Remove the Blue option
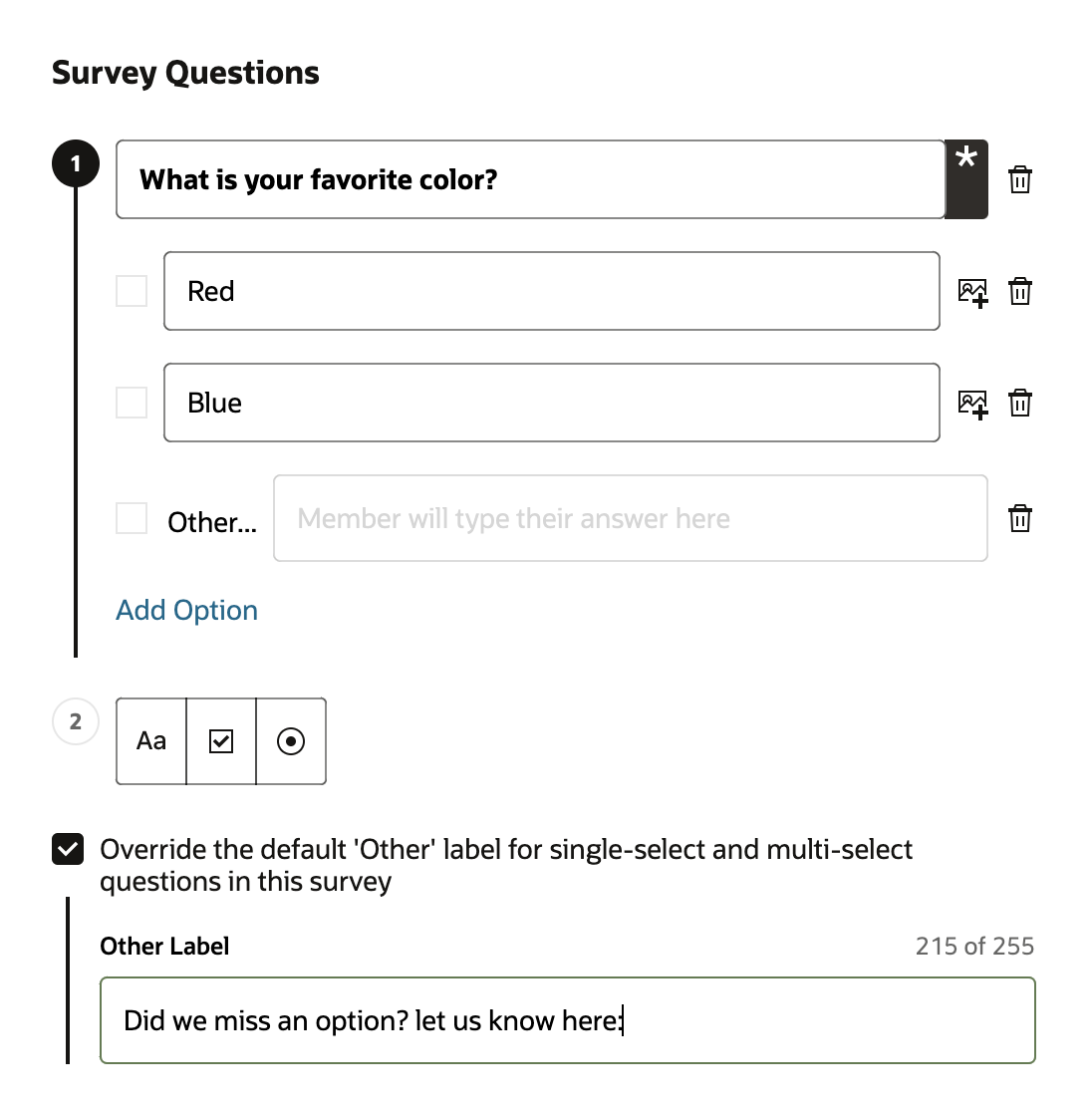Image resolution: width=1092 pixels, height=1112 pixels. [1019, 404]
